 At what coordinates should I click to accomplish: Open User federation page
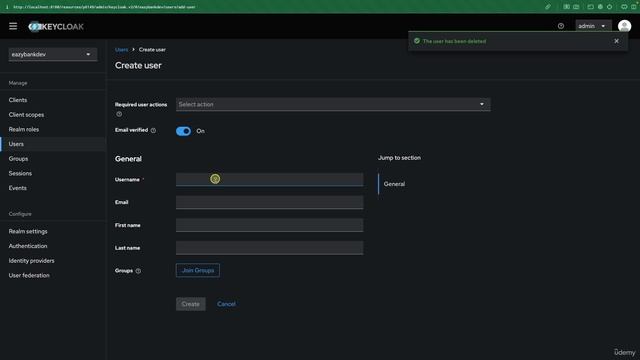click(x=29, y=276)
